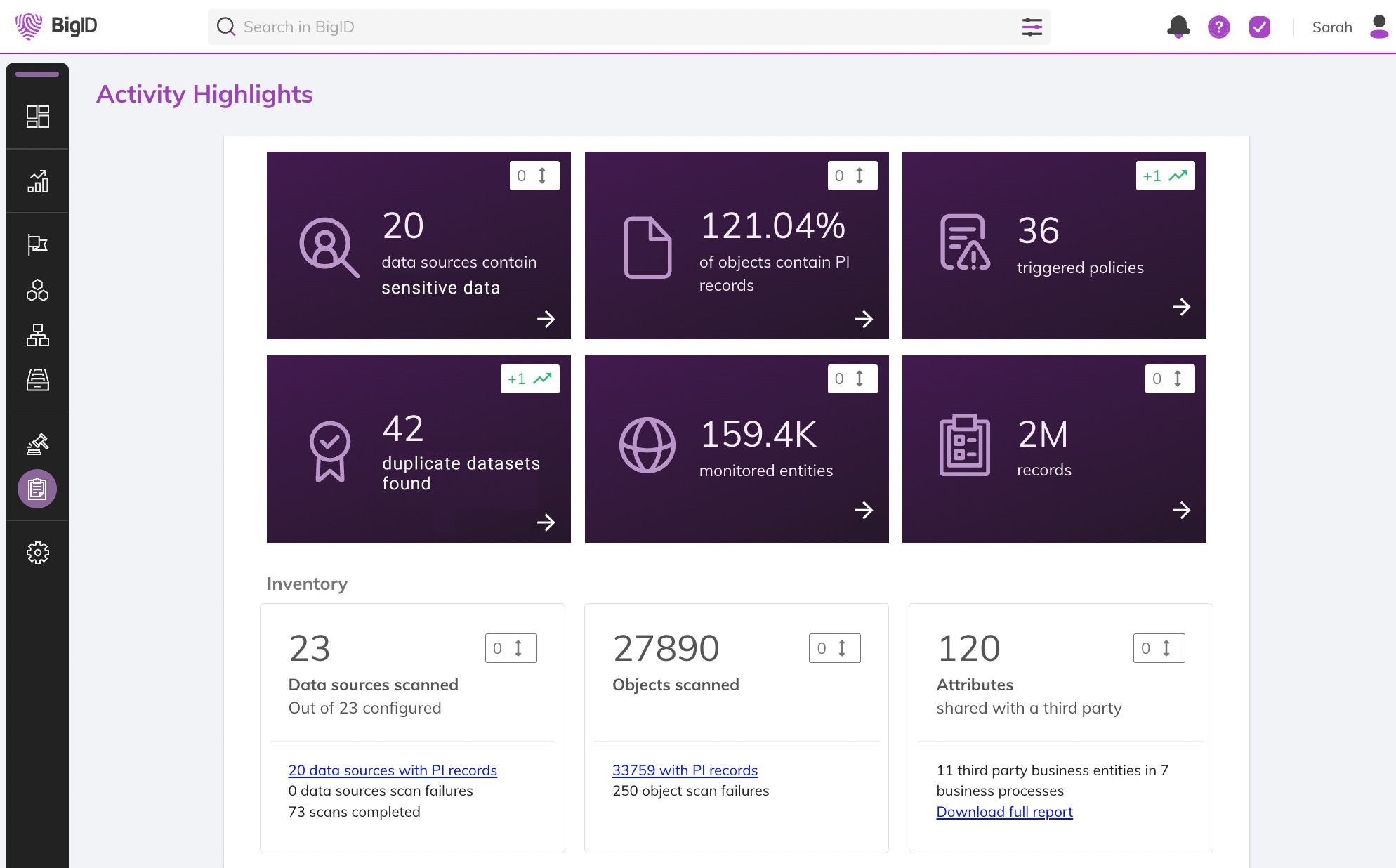Image resolution: width=1396 pixels, height=868 pixels.
Task: Follow the 33759 with PI records link
Action: pyautogui.click(x=685, y=770)
